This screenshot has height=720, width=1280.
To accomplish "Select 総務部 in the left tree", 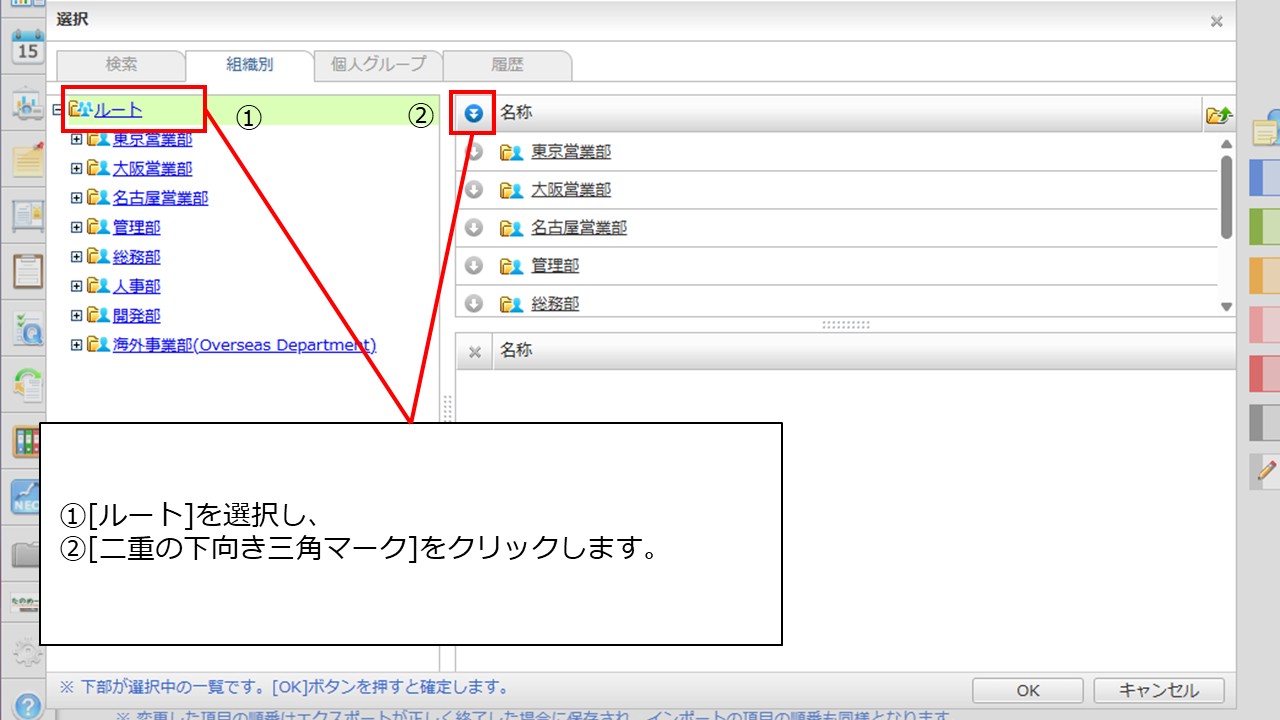I will (x=136, y=257).
